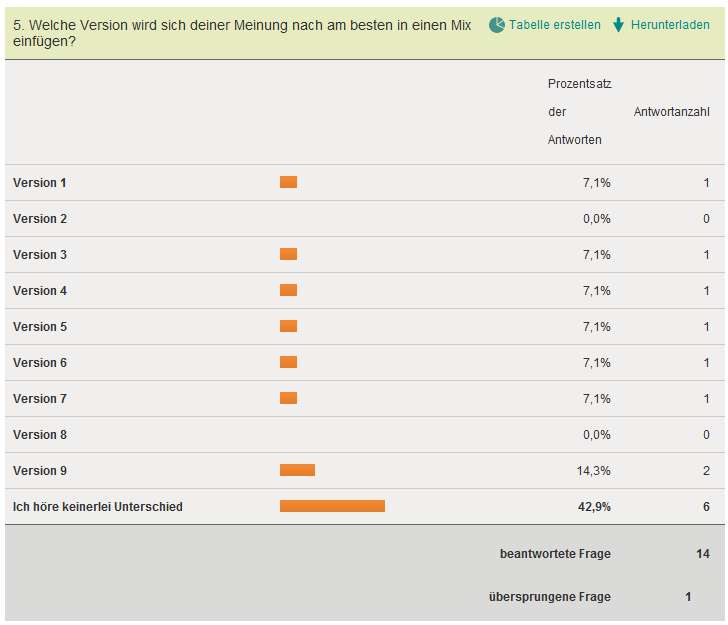This screenshot has height=625, width=728.
Task: Click the "übersprungene Frage" summary label
Action: click(550, 597)
